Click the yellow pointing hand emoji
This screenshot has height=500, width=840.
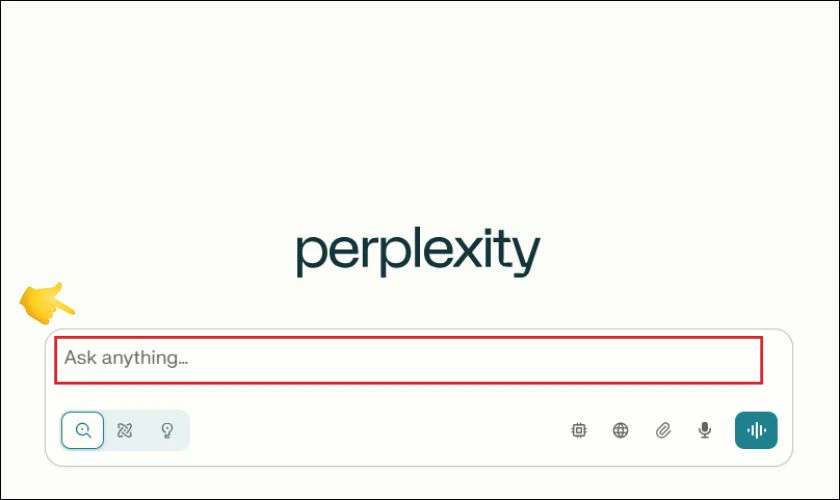pos(47,304)
